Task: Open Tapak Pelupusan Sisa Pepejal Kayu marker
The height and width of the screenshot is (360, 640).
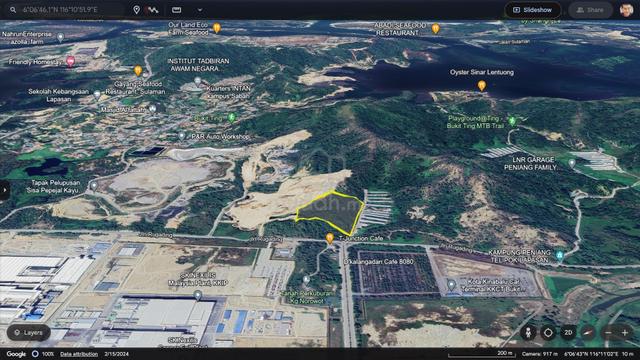Action: pyautogui.click(x=94, y=186)
